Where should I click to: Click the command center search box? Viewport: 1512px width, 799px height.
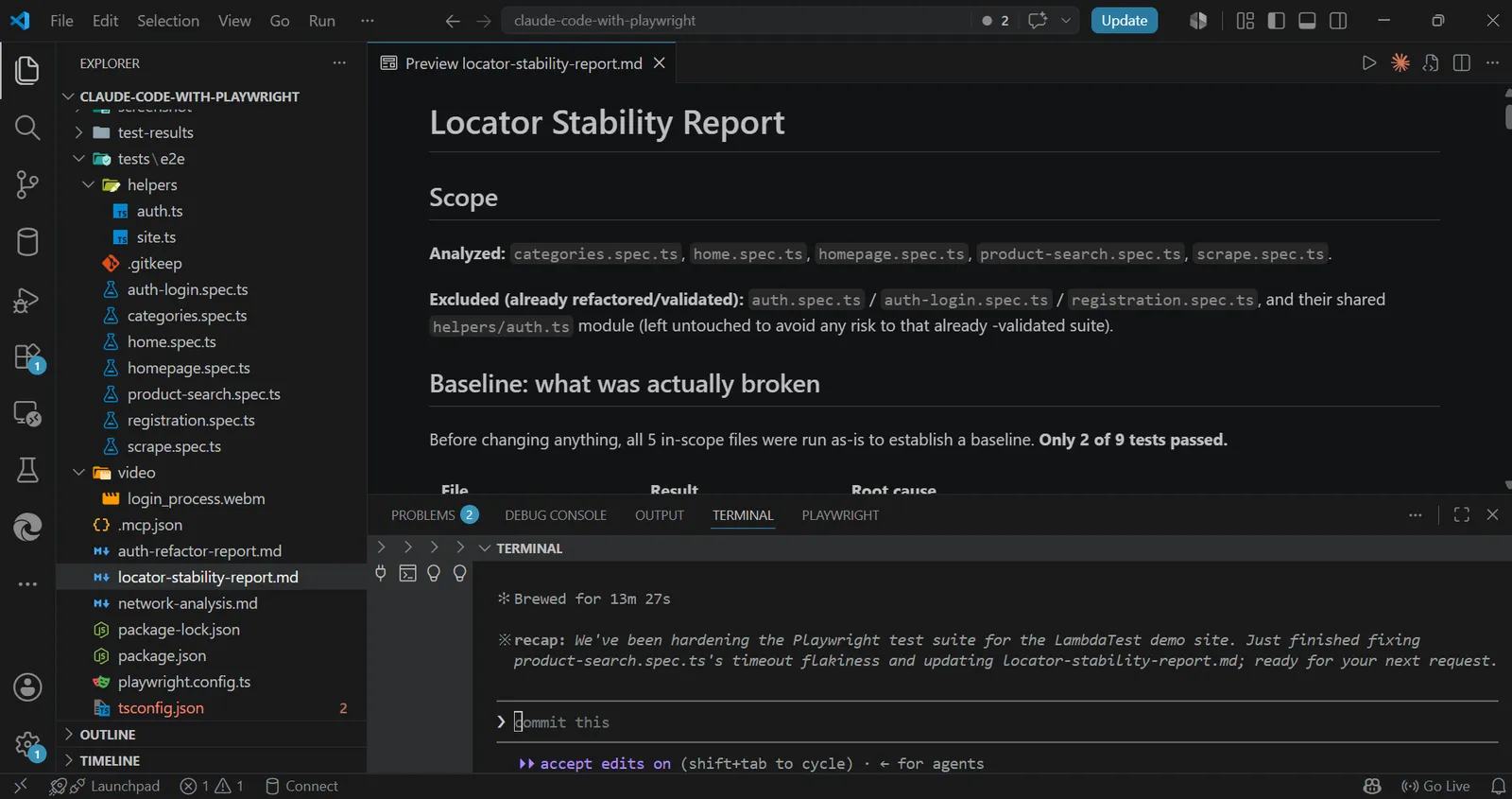(x=738, y=20)
